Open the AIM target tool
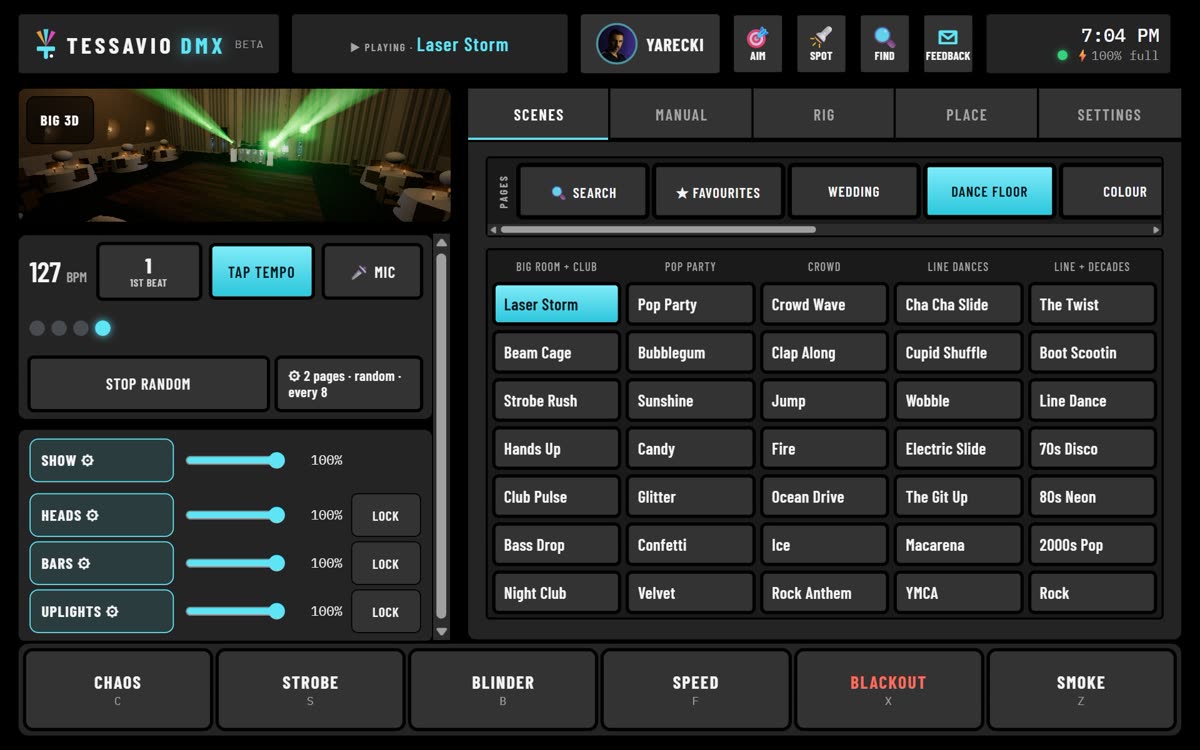 tap(757, 44)
